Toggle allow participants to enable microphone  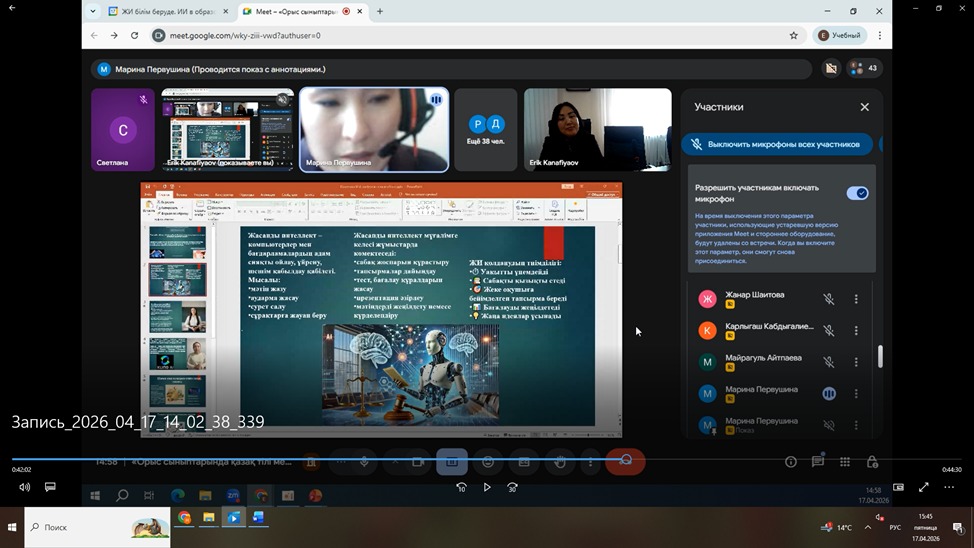pyautogui.click(x=857, y=193)
